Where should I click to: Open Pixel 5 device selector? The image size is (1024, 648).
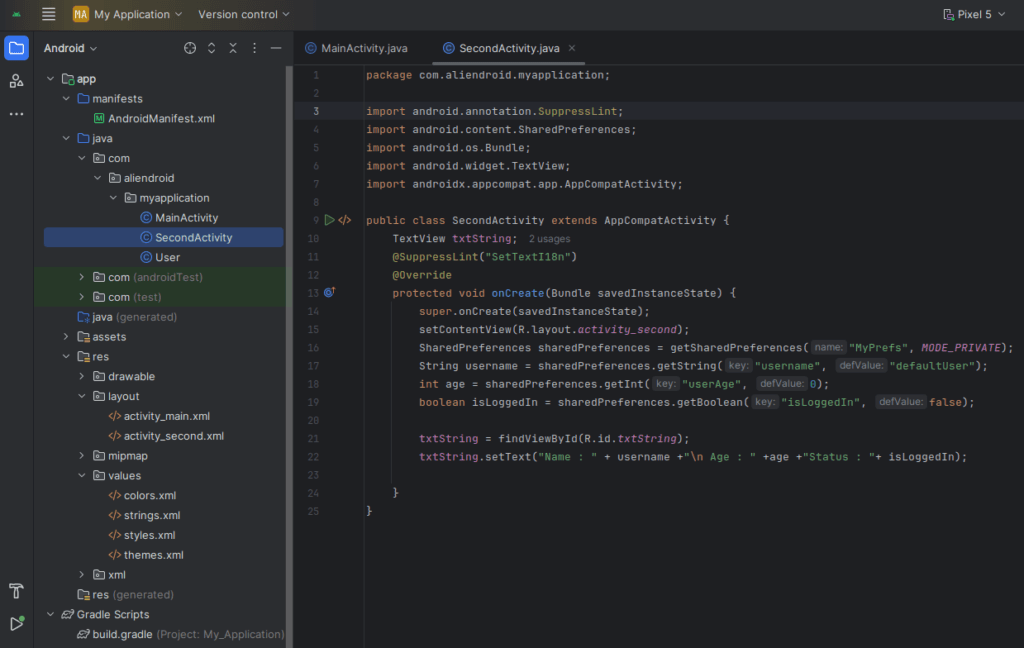pos(974,14)
